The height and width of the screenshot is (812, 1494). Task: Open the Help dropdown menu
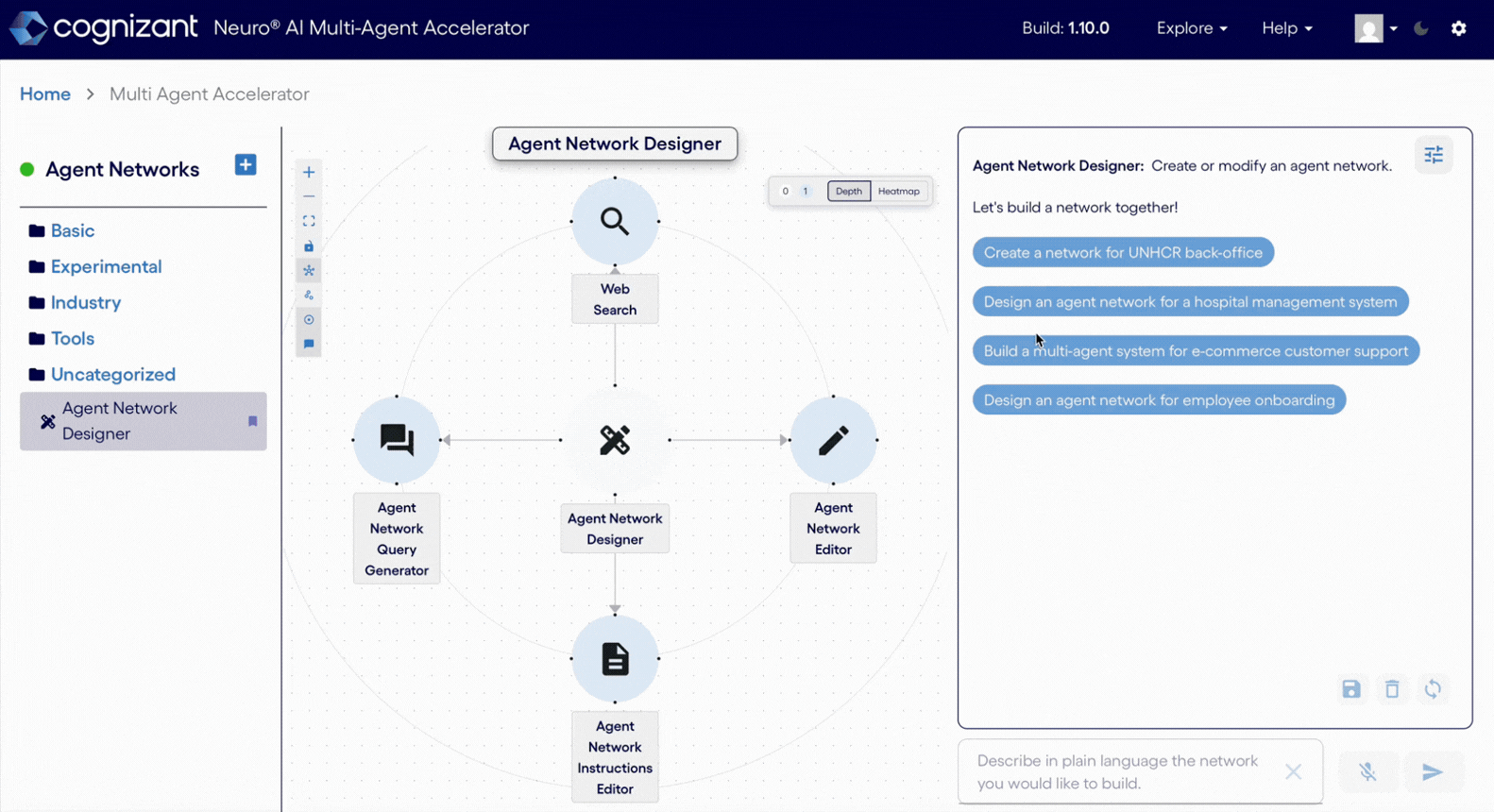pyautogui.click(x=1287, y=28)
